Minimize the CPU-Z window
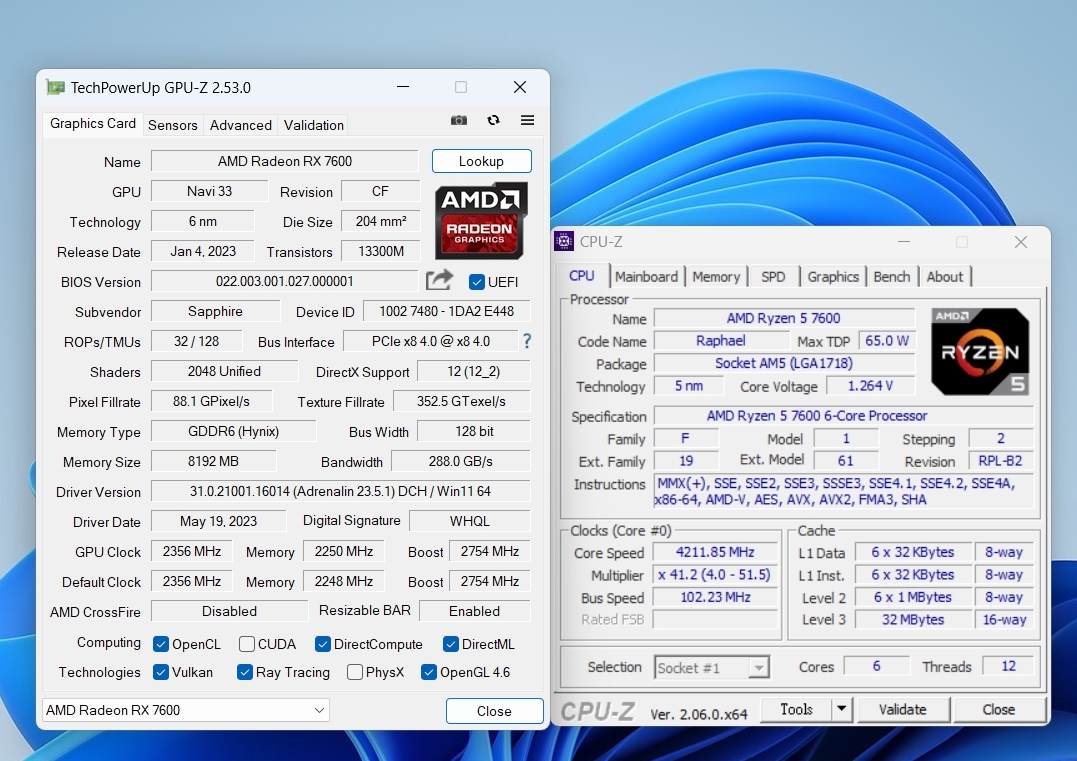This screenshot has height=761, width=1077. tap(904, 242)
